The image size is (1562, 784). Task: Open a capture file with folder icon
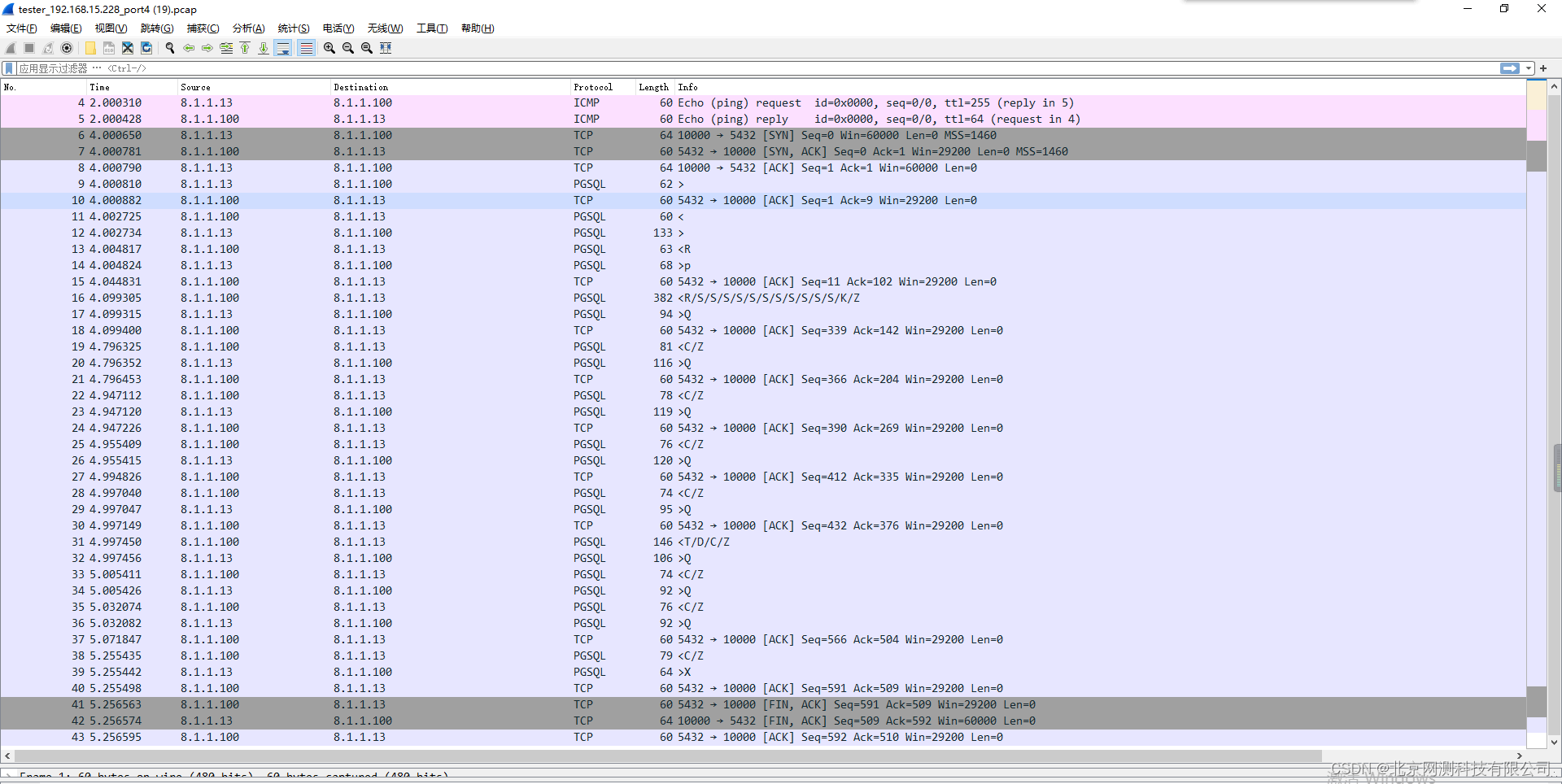pyautogui.click(x=90, y=48)
